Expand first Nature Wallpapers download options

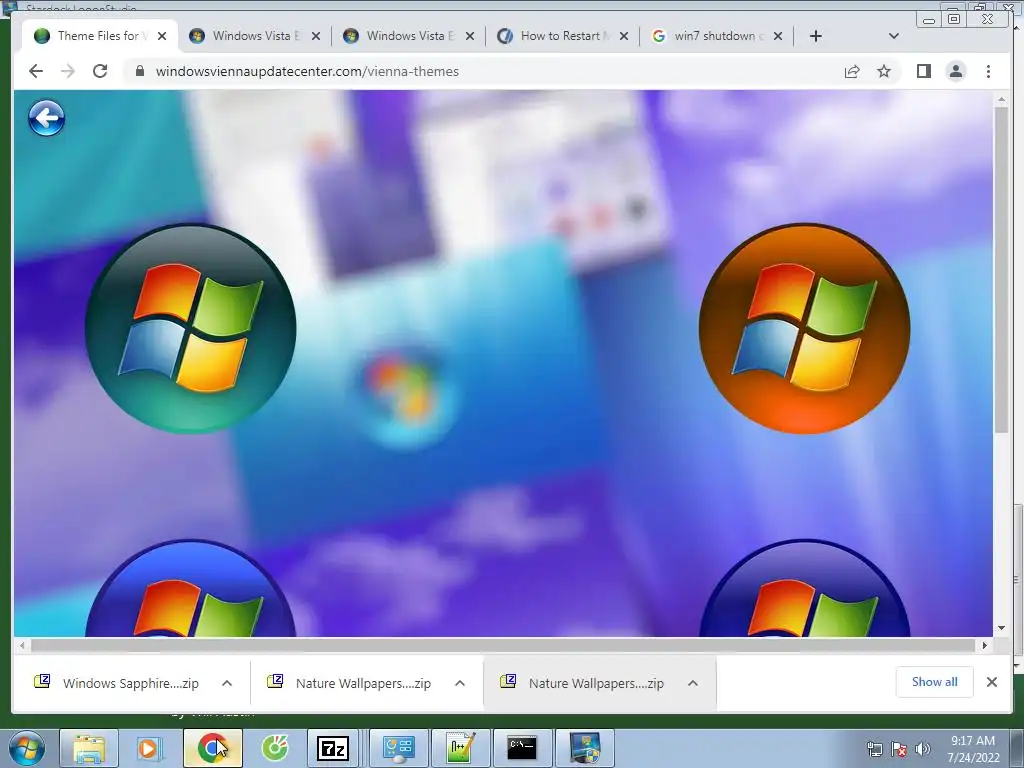pyautogui.click(x=460, y=683)
